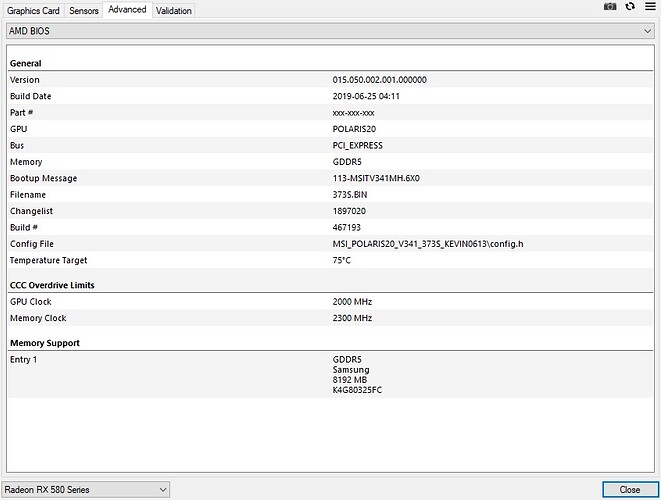Click the Bootup Message 113-MSITV341MH.6X0
The image size is (661, 500).
coord(376,178)
